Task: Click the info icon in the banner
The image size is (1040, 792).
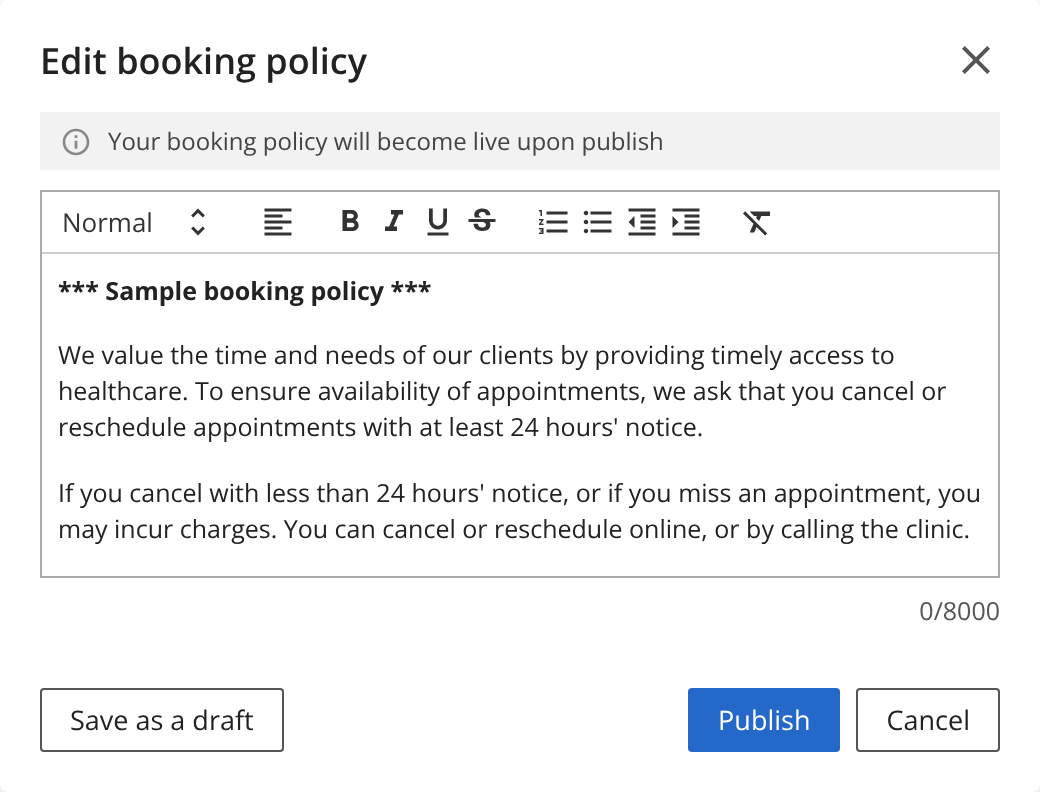Action: click(76, 142)
